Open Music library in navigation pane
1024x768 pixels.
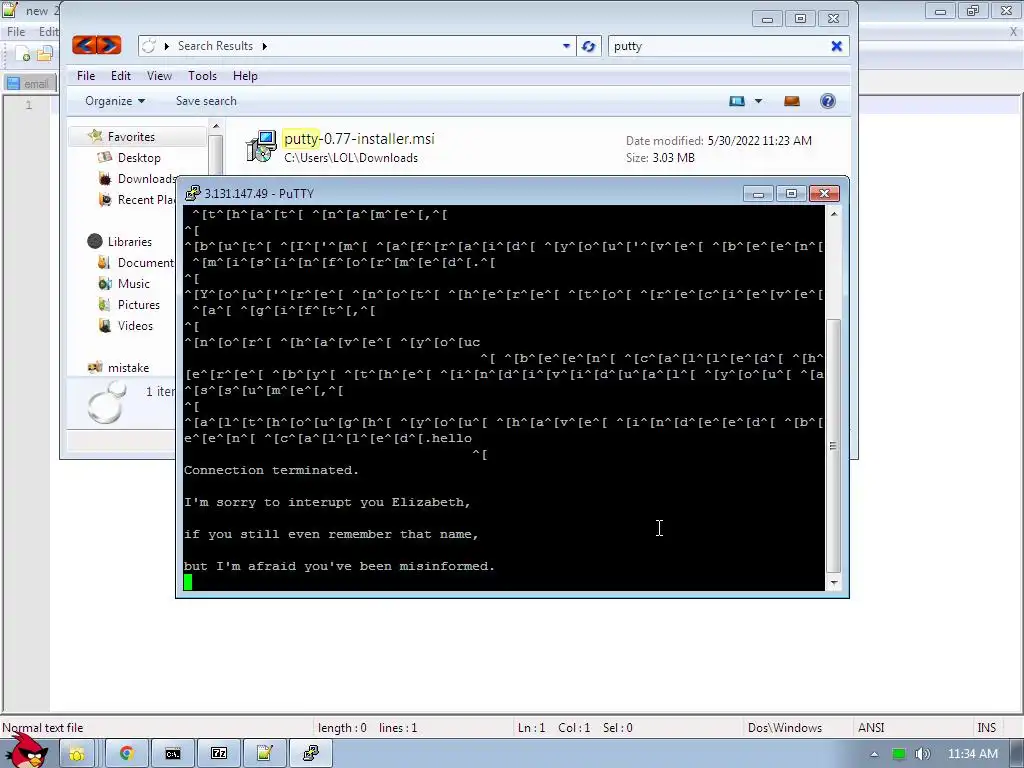click(x=133, y=283)
